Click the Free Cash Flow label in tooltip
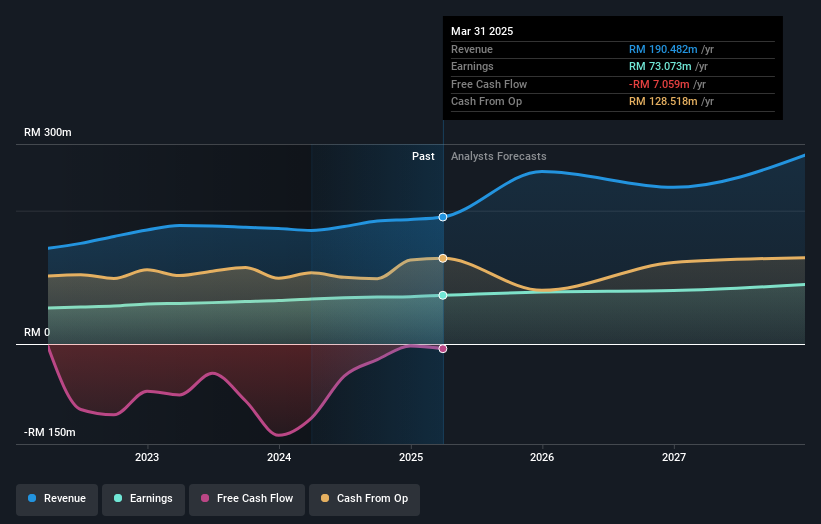The image size is (821, 524). point(489,84)
